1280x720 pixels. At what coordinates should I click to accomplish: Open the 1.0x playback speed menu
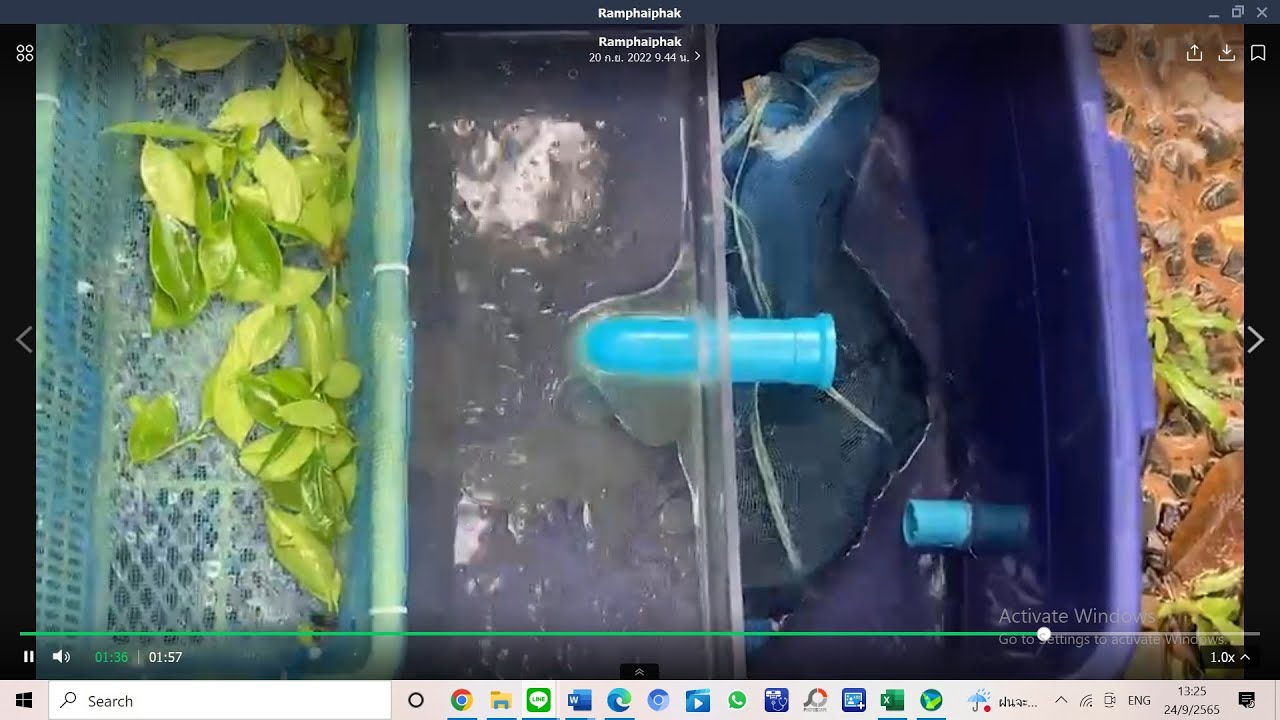click(1230, 657)
